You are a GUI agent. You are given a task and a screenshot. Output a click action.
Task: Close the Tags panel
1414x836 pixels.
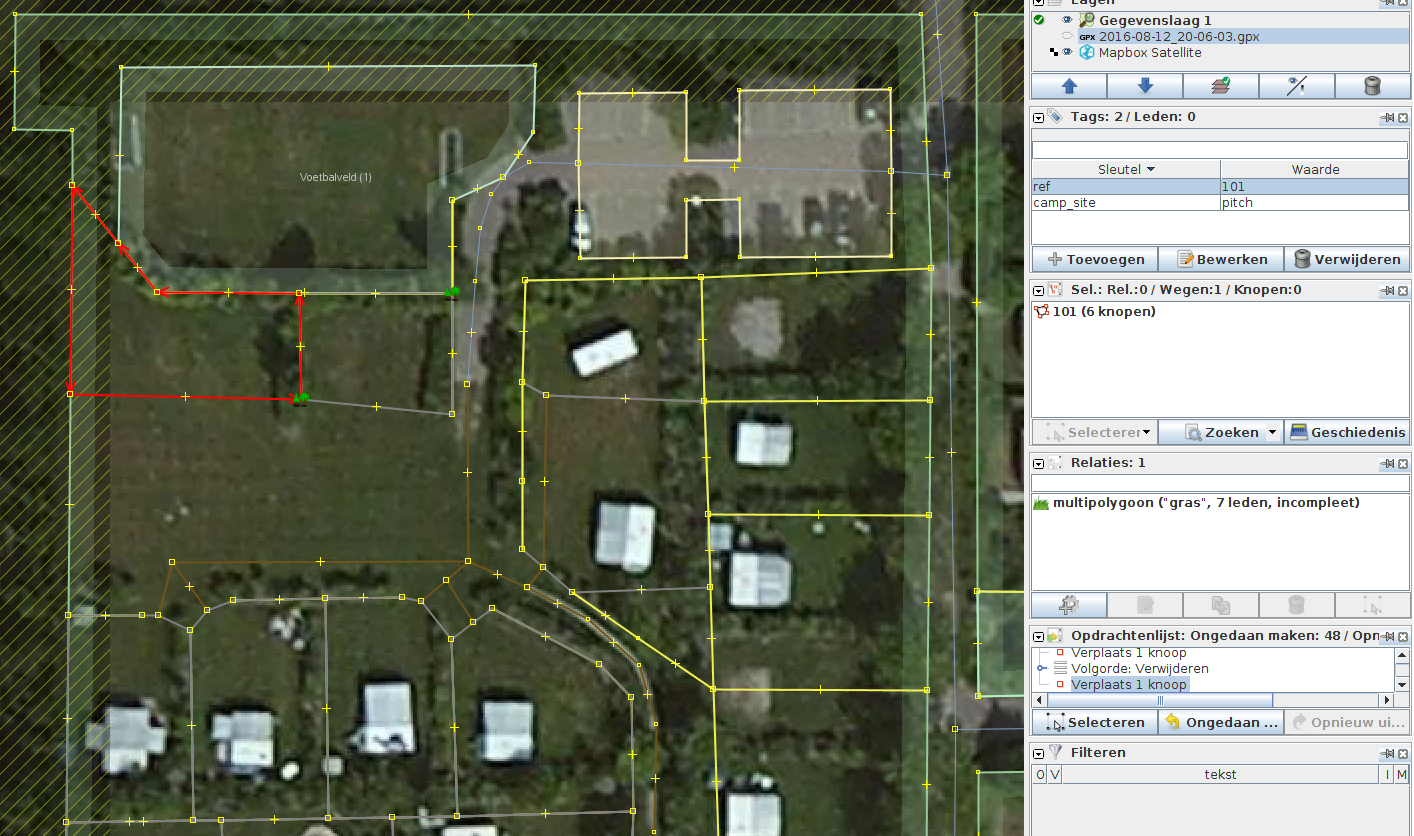tap(1403, 117)
